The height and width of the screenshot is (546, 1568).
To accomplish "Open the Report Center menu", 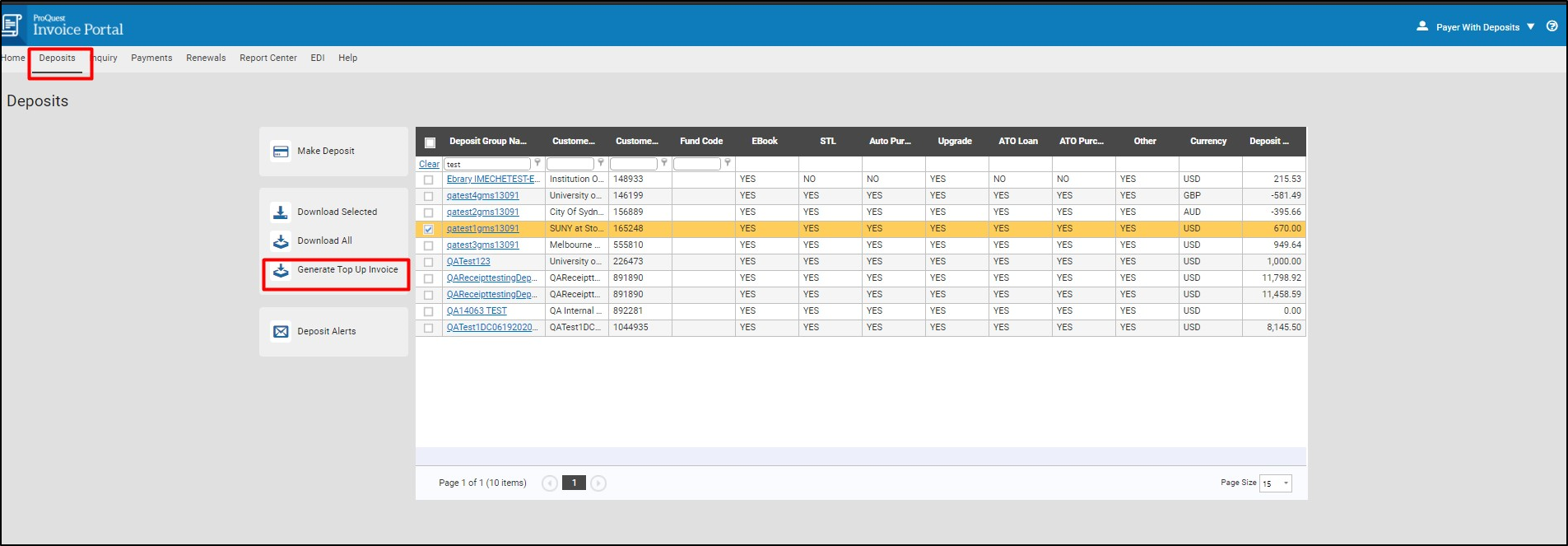I will pos(268,58).
